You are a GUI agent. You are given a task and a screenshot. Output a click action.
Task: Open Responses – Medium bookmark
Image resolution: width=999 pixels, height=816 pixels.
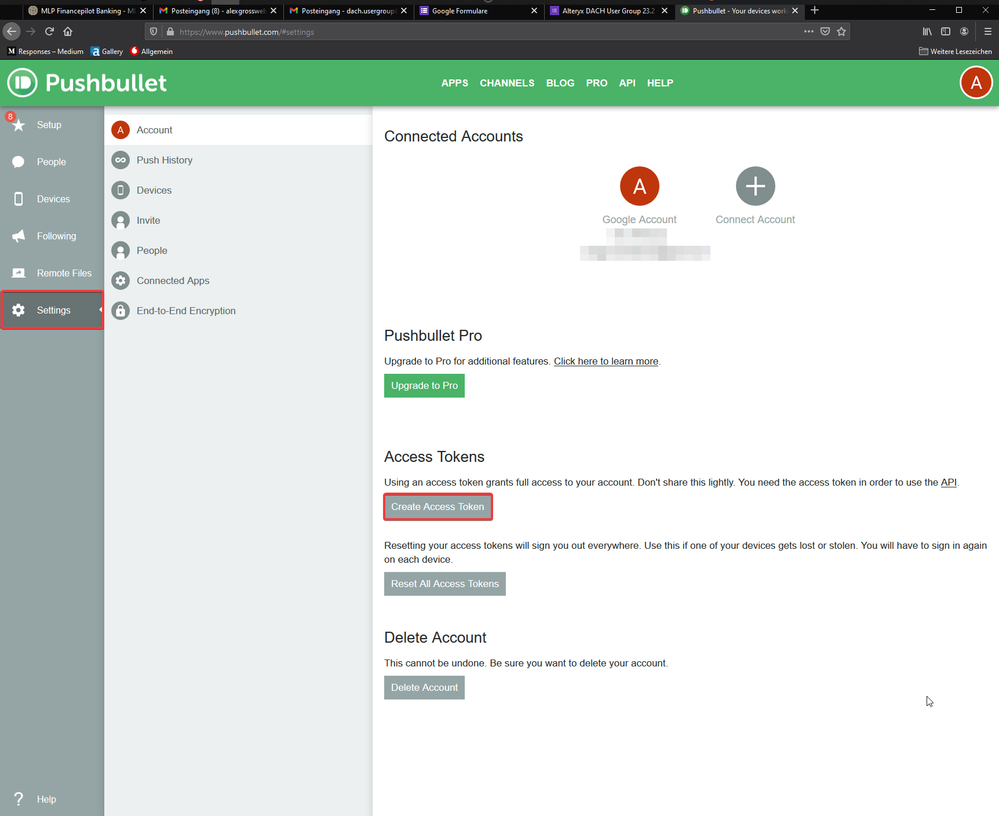click(45, 52)
